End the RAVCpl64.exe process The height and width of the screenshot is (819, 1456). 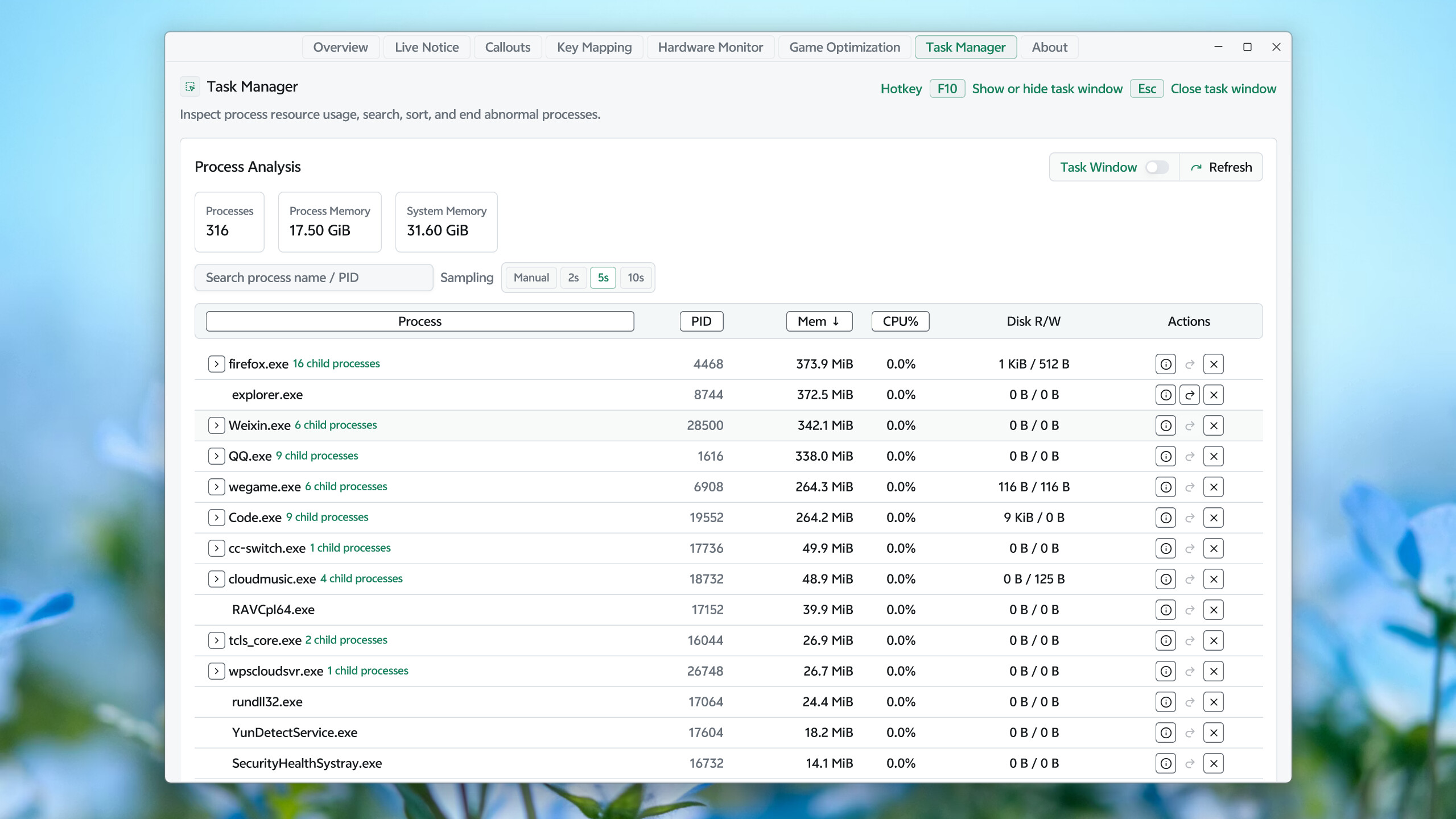tap(1213, 610)
